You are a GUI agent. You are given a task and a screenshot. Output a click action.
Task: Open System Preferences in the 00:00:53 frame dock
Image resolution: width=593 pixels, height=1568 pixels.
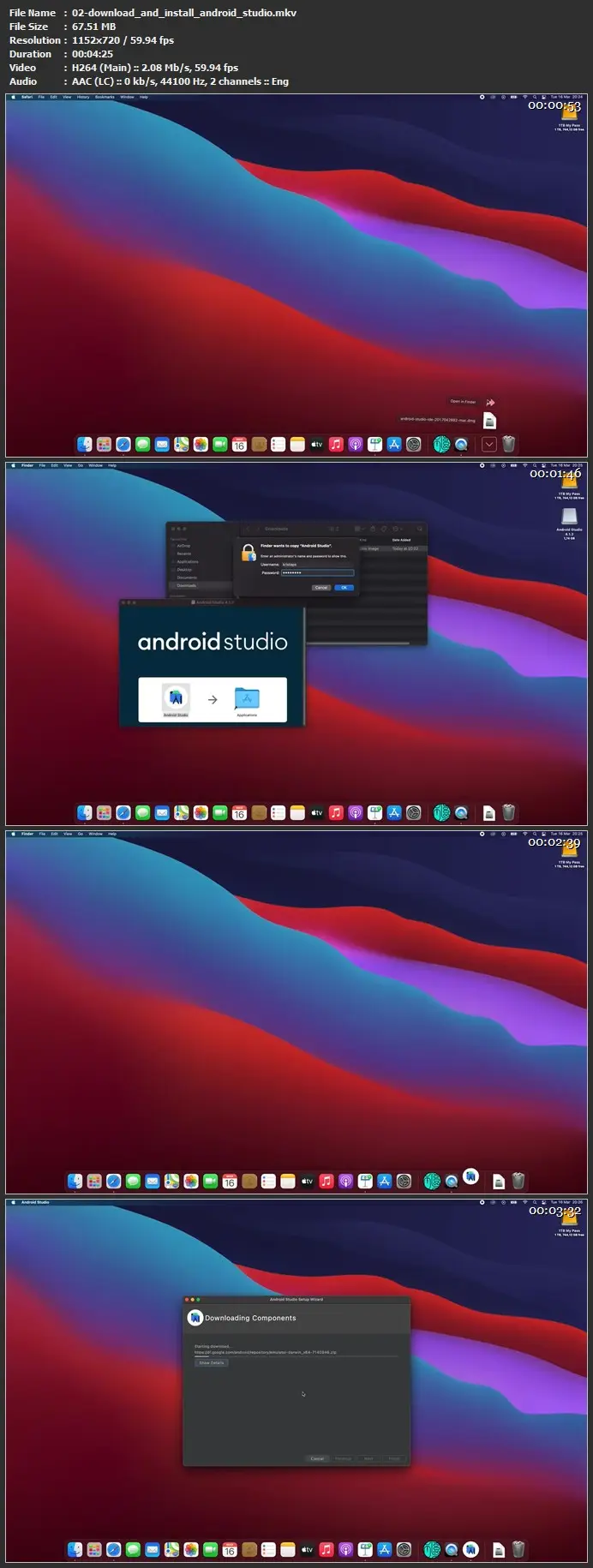(x=414, y=444)
